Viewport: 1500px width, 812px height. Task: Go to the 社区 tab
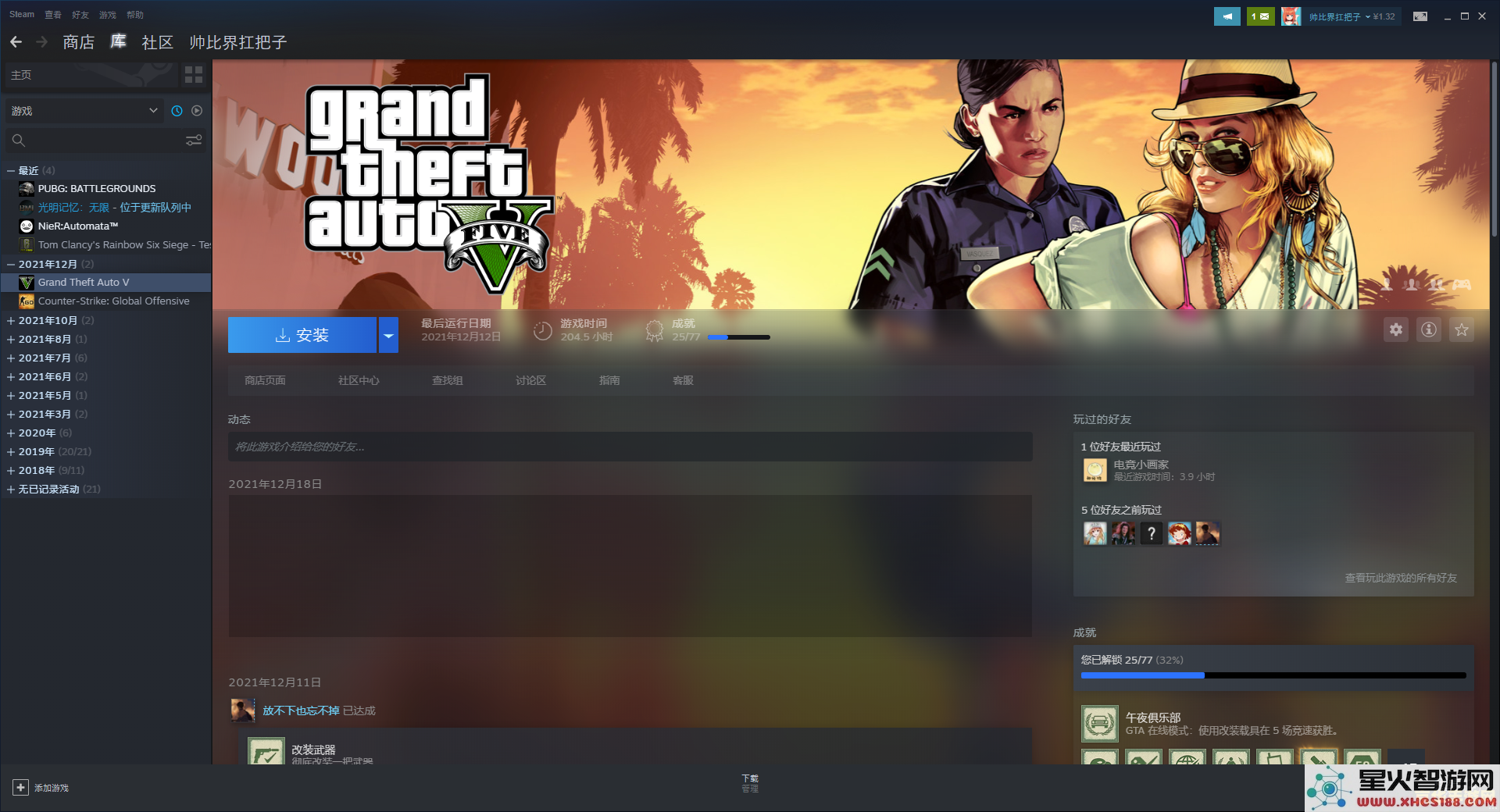pos(157,42)
